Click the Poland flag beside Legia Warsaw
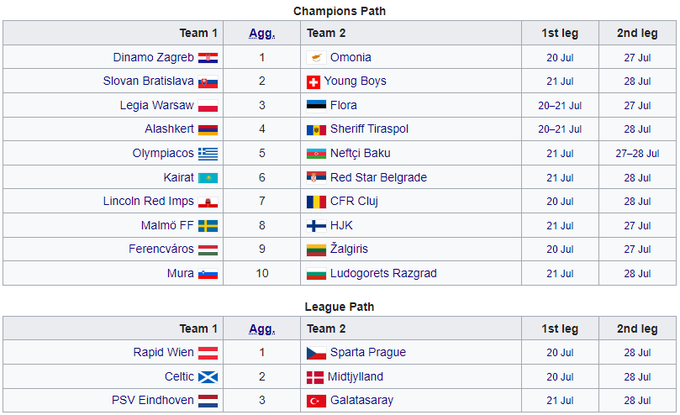 [x=208, y=105]
